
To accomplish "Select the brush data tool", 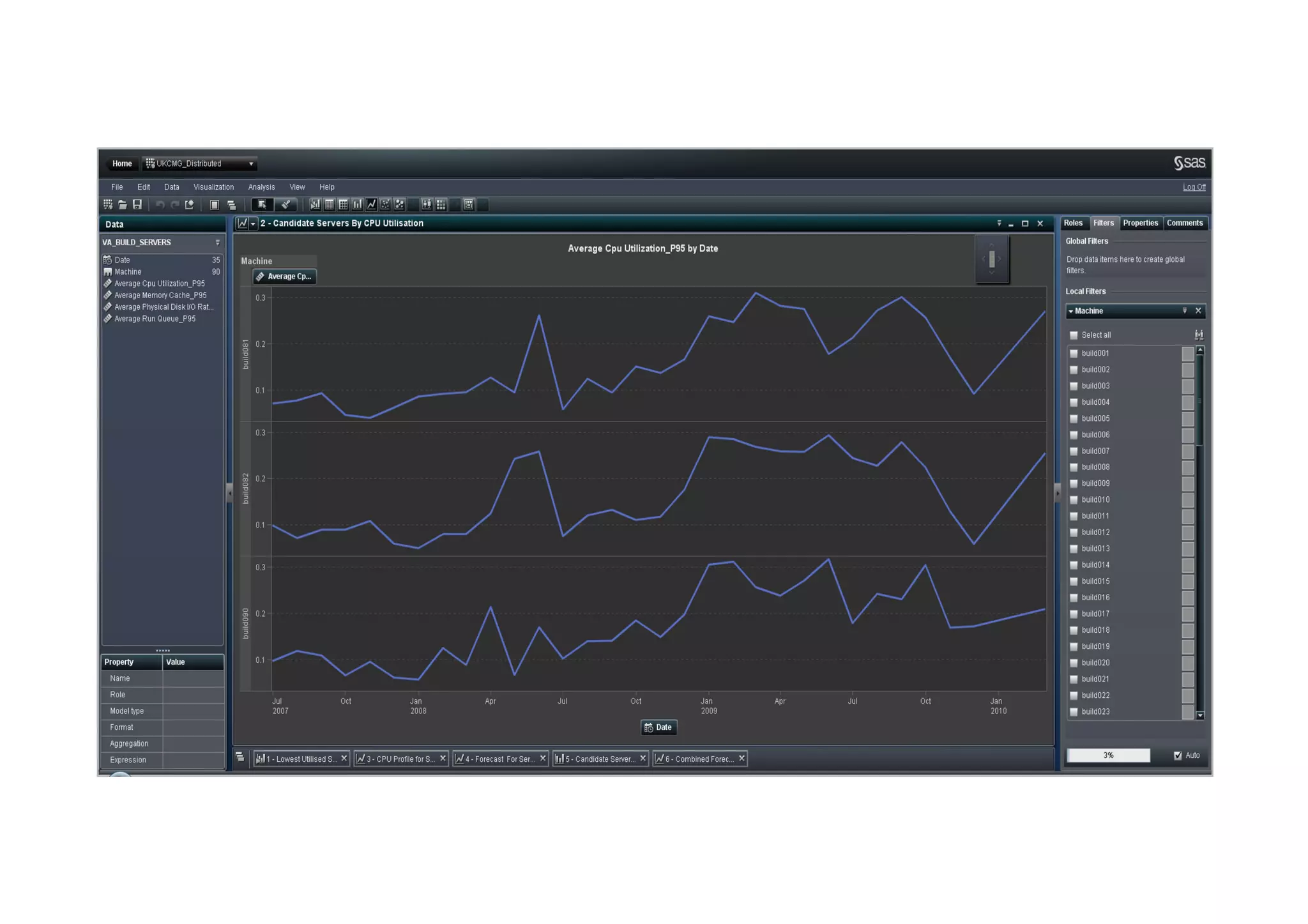I will 286,205.
